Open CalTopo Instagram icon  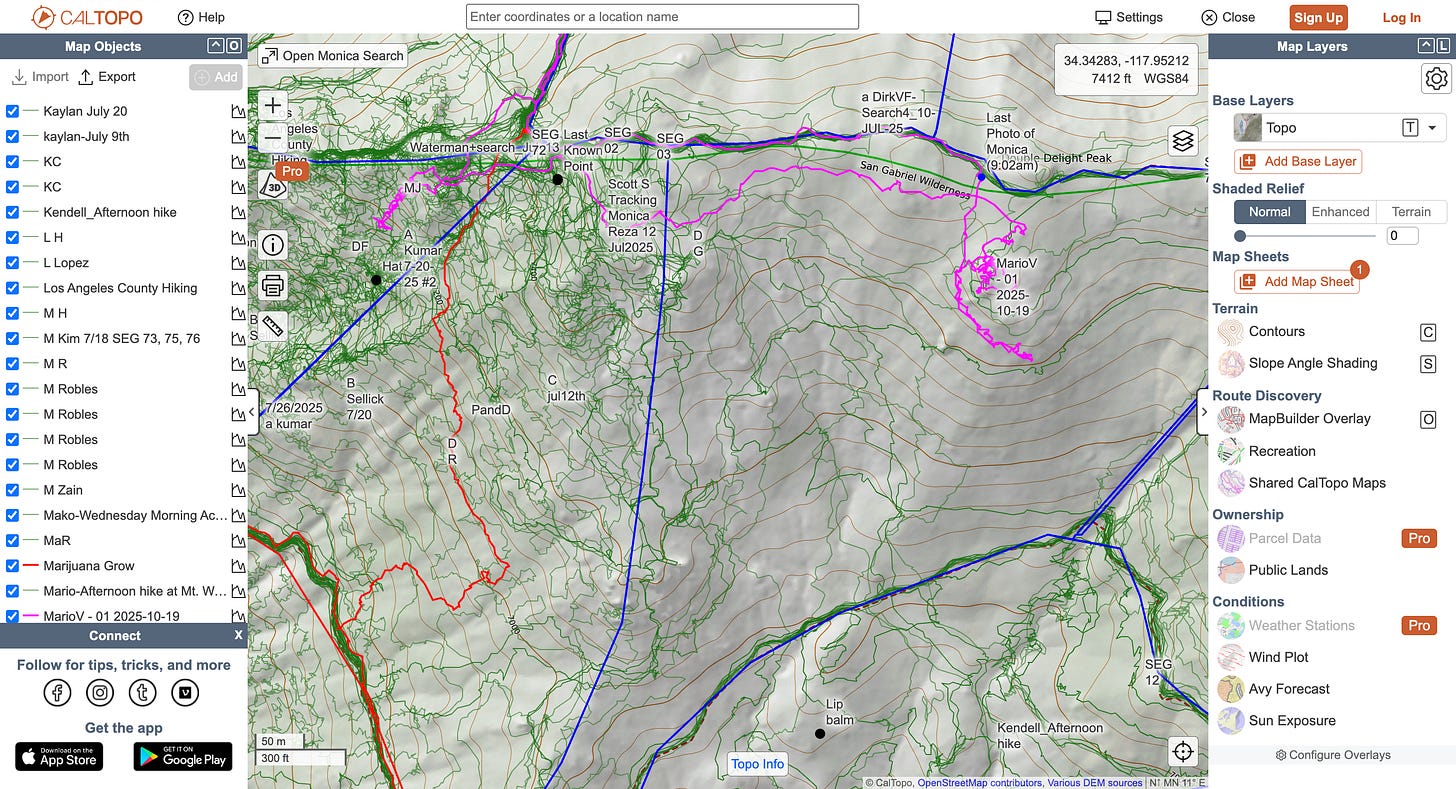[x=100, y=692]
